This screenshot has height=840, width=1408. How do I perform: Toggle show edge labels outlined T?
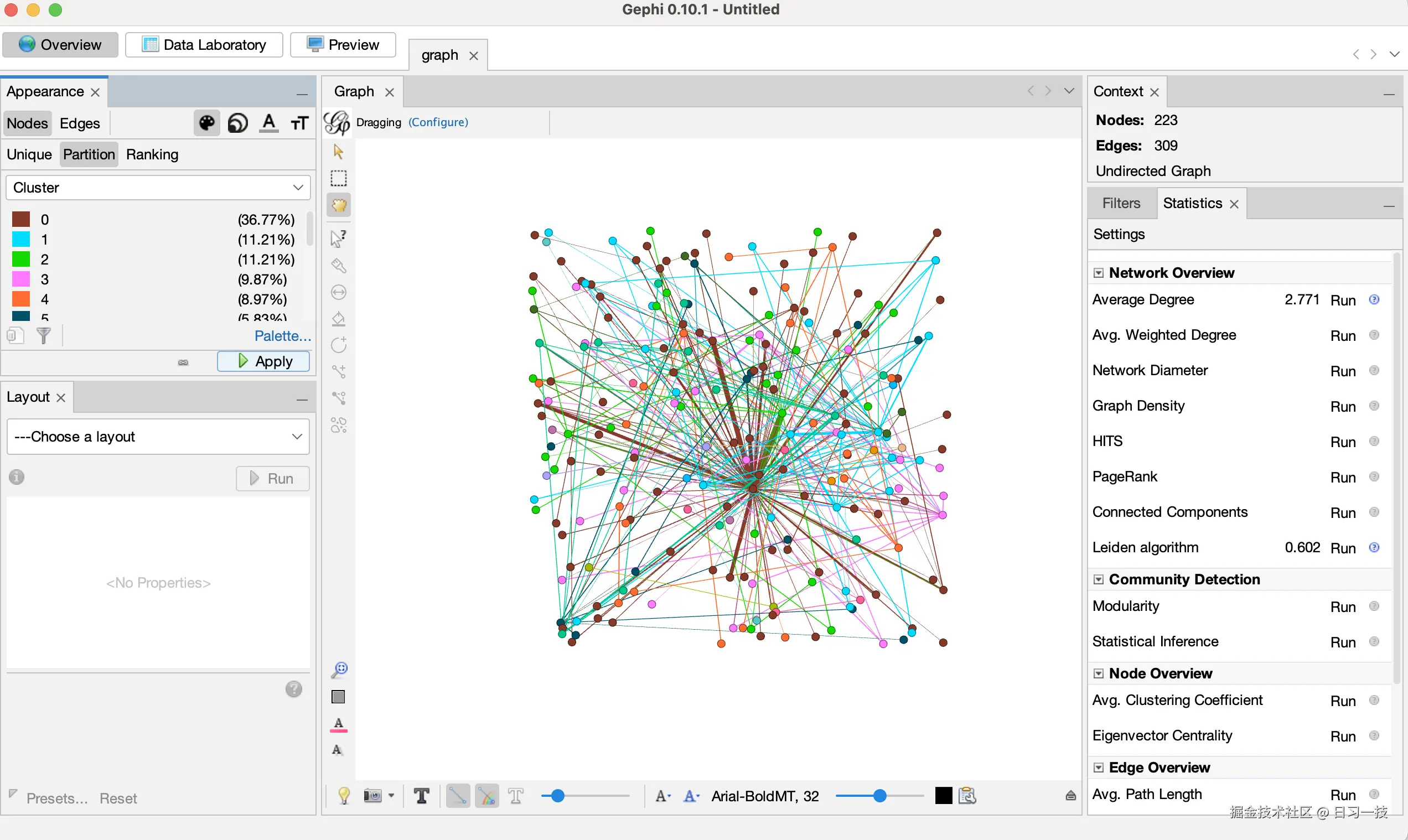point(516,796)
